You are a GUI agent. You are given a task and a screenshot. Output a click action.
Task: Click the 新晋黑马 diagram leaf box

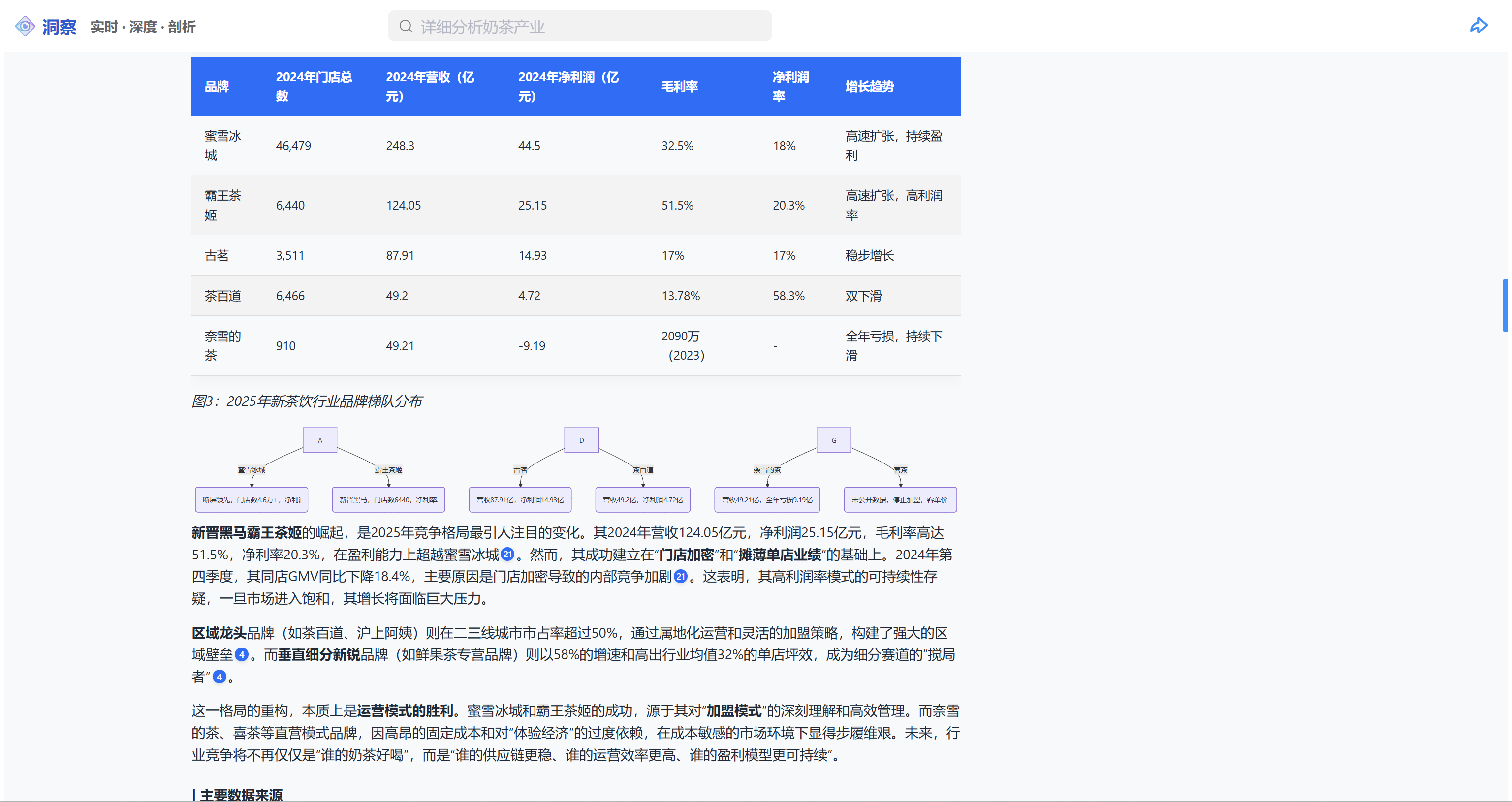(388, 500)
